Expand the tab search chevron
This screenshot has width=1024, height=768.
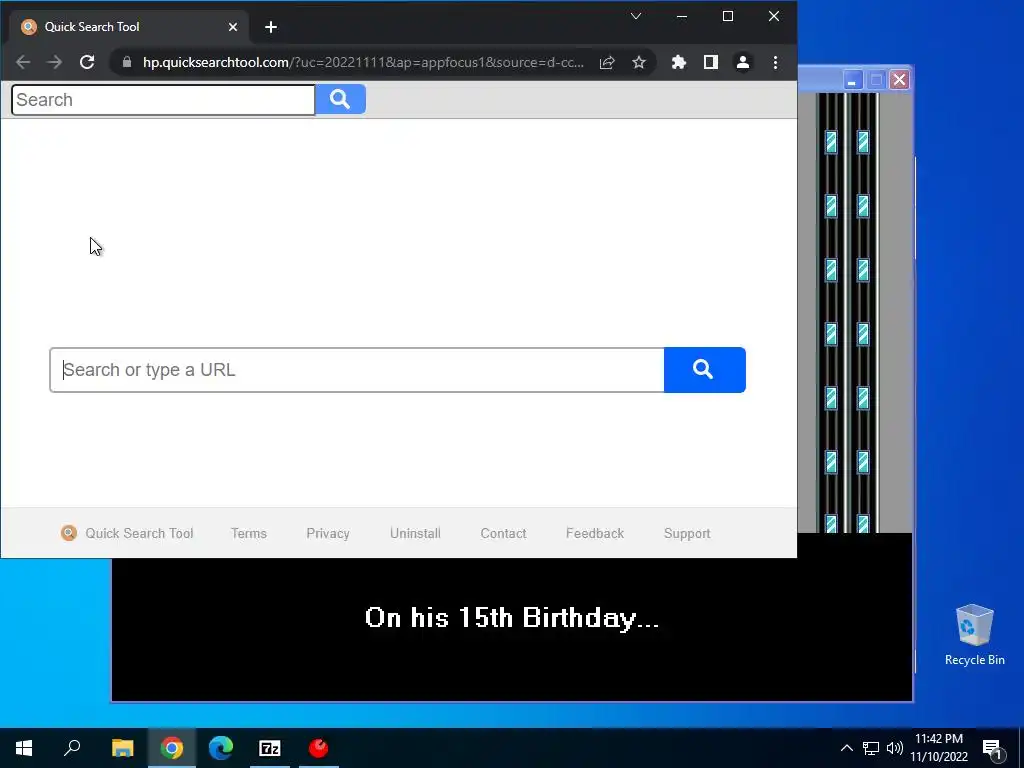[x=635, y=16]
